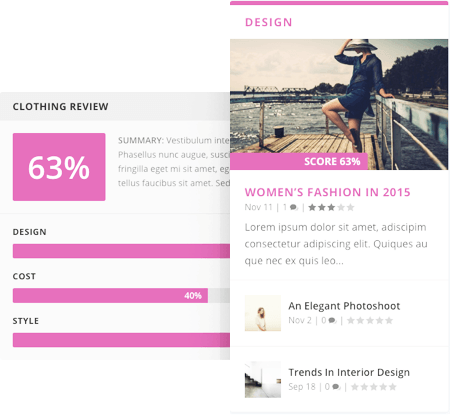Open the Women's Fashion in 2015 article title
Screen dimensions: 450x415
click(x=327, y=192)
